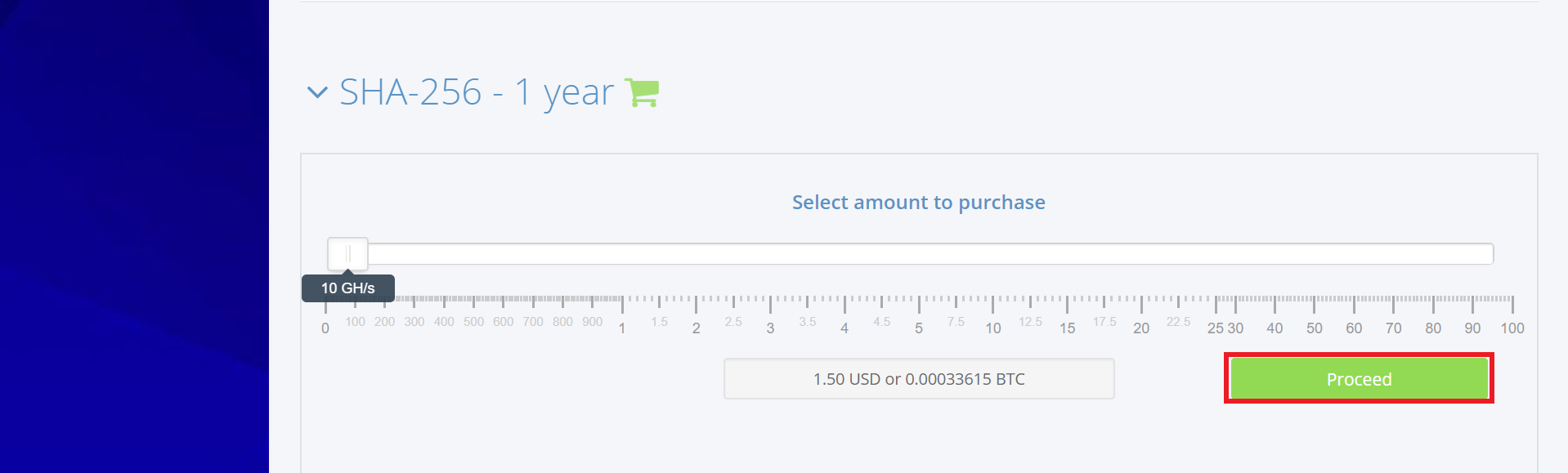Click the price field showing 1.50 USD

[919, 379]
